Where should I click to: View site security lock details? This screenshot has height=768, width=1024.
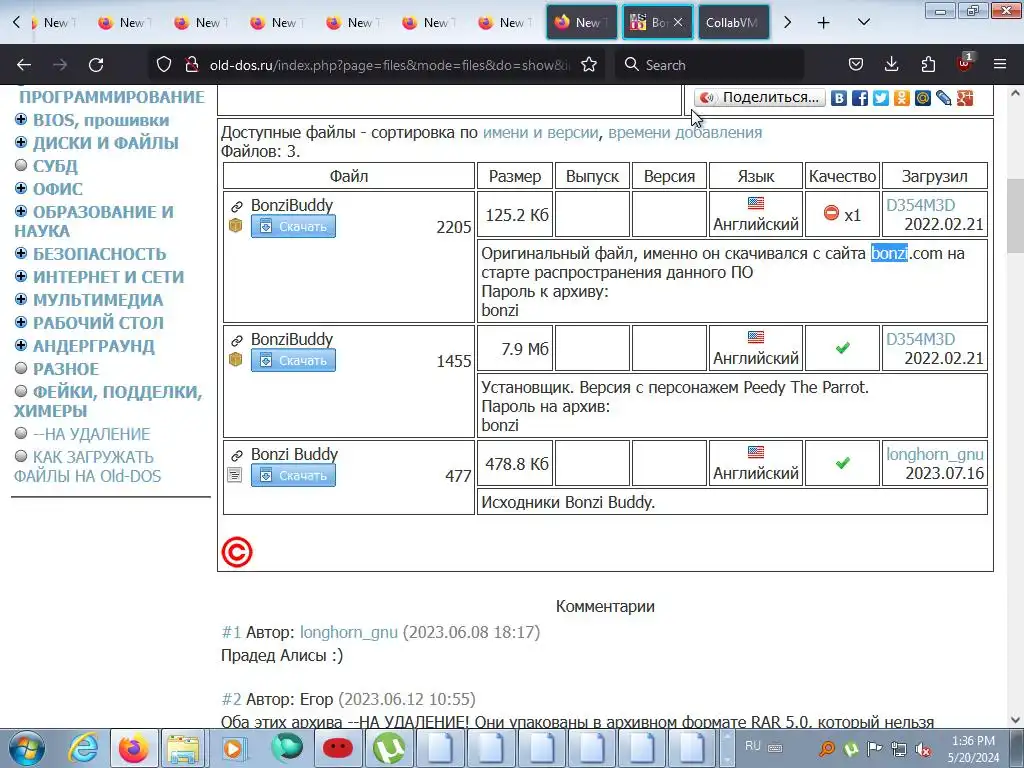pos(191,65)
